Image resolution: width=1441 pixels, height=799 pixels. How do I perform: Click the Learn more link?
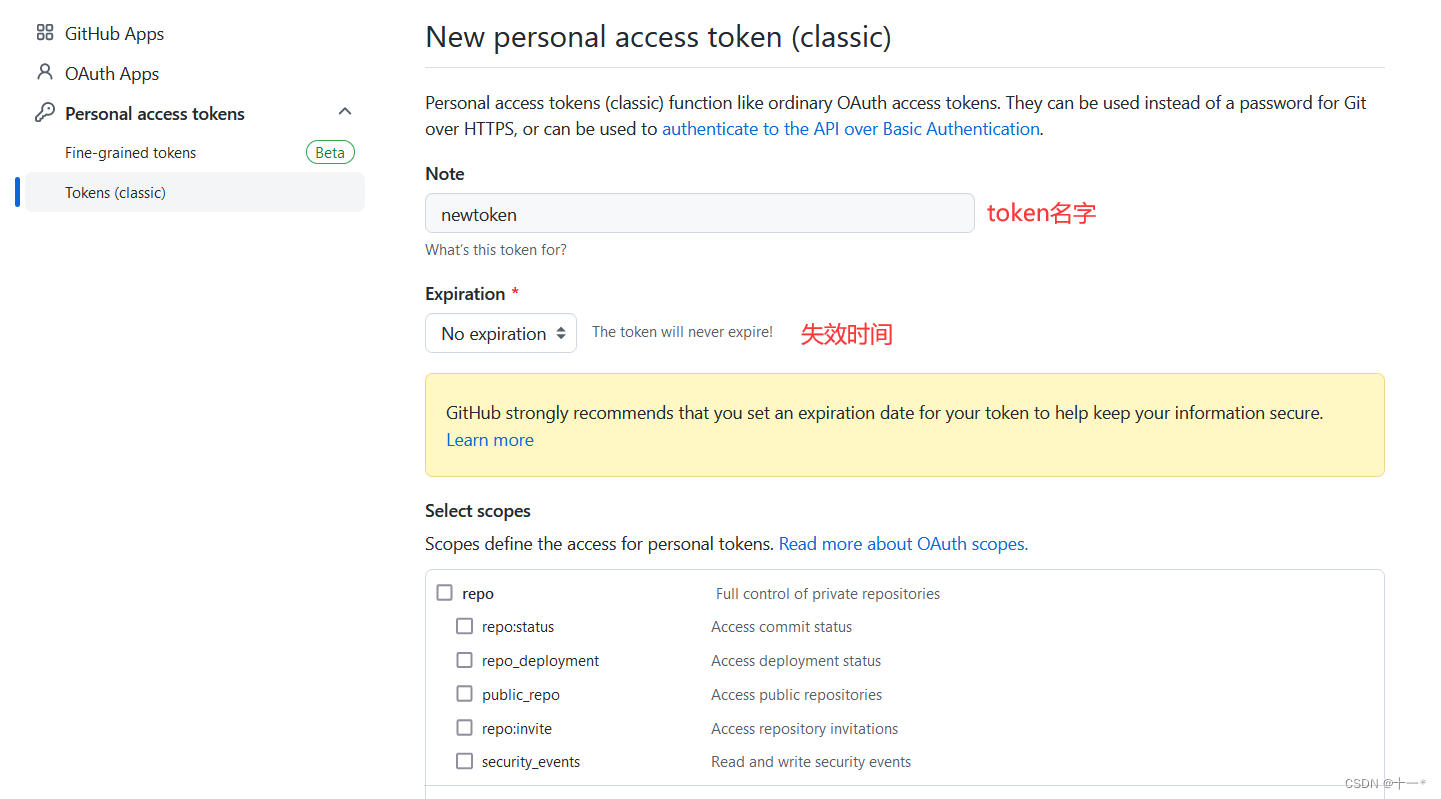click(490, 440)
